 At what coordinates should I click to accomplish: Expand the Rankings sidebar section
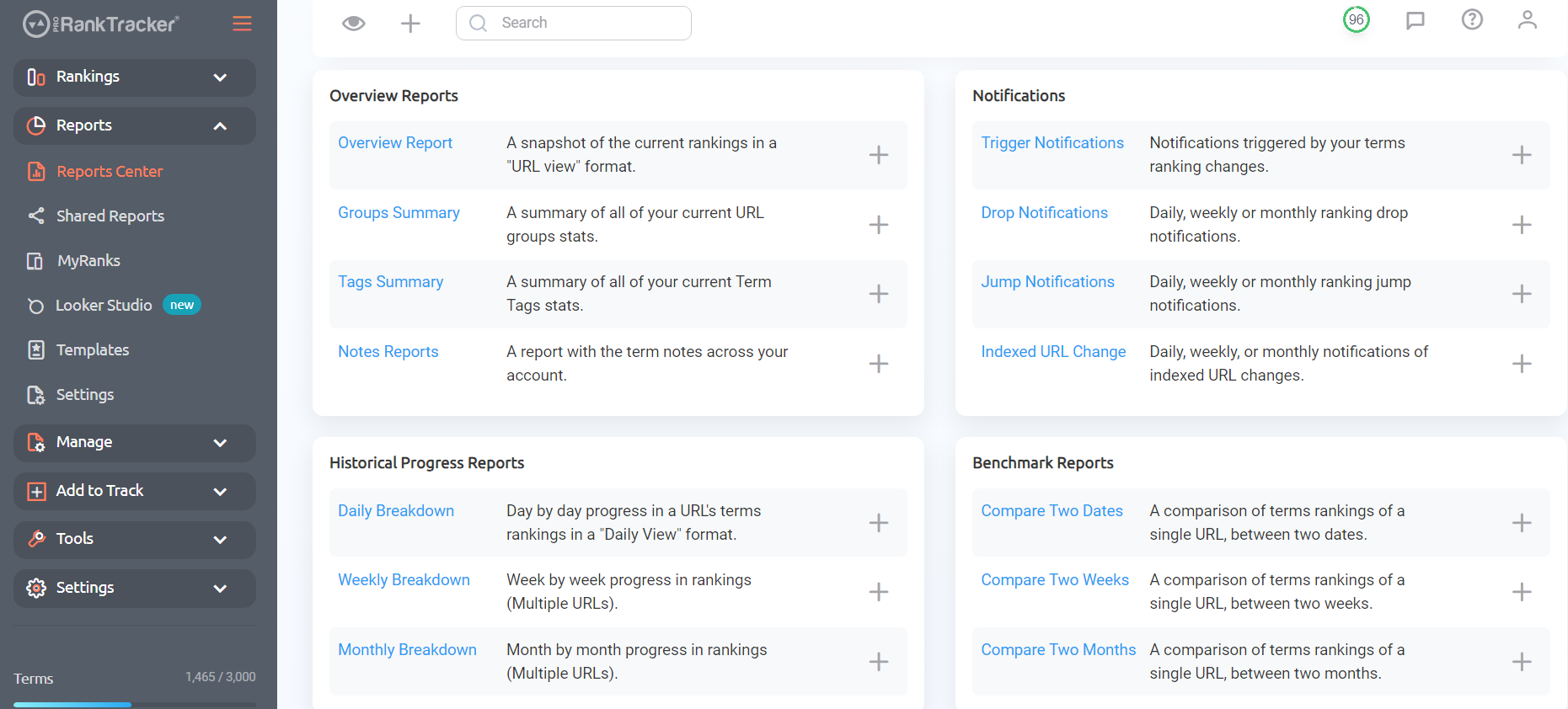(x=135, y=77)
